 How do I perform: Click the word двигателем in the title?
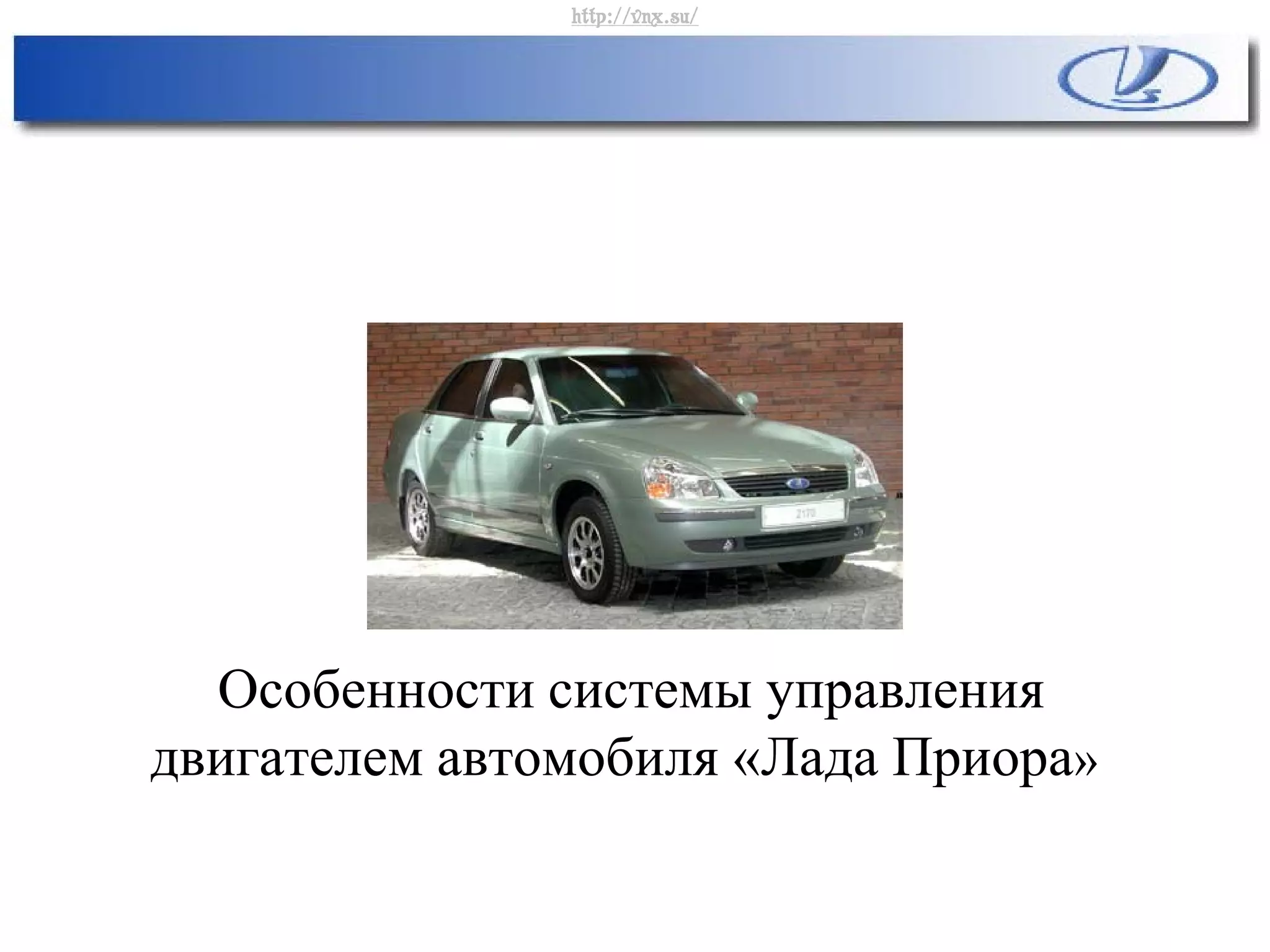[286, 760]
